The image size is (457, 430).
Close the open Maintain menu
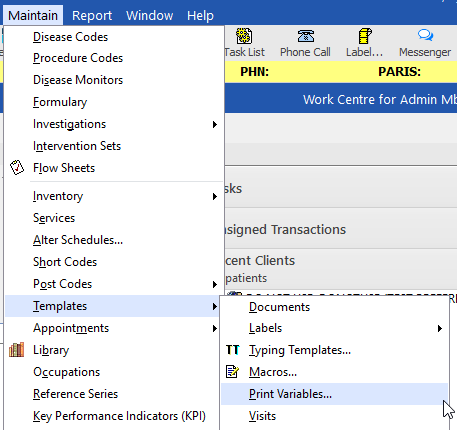(x=33, y=15)
